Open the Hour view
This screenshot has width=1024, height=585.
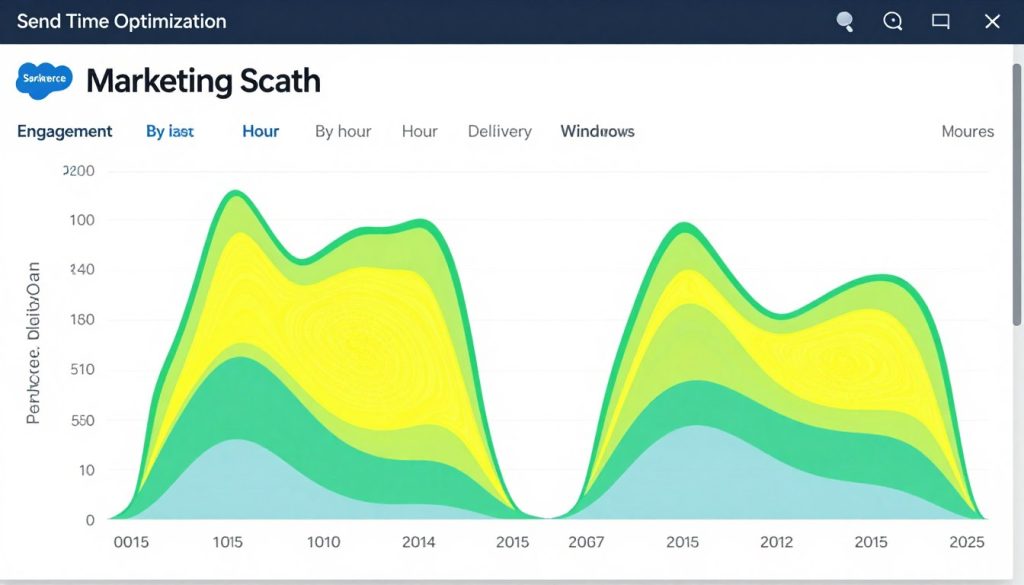click(260, 131)
